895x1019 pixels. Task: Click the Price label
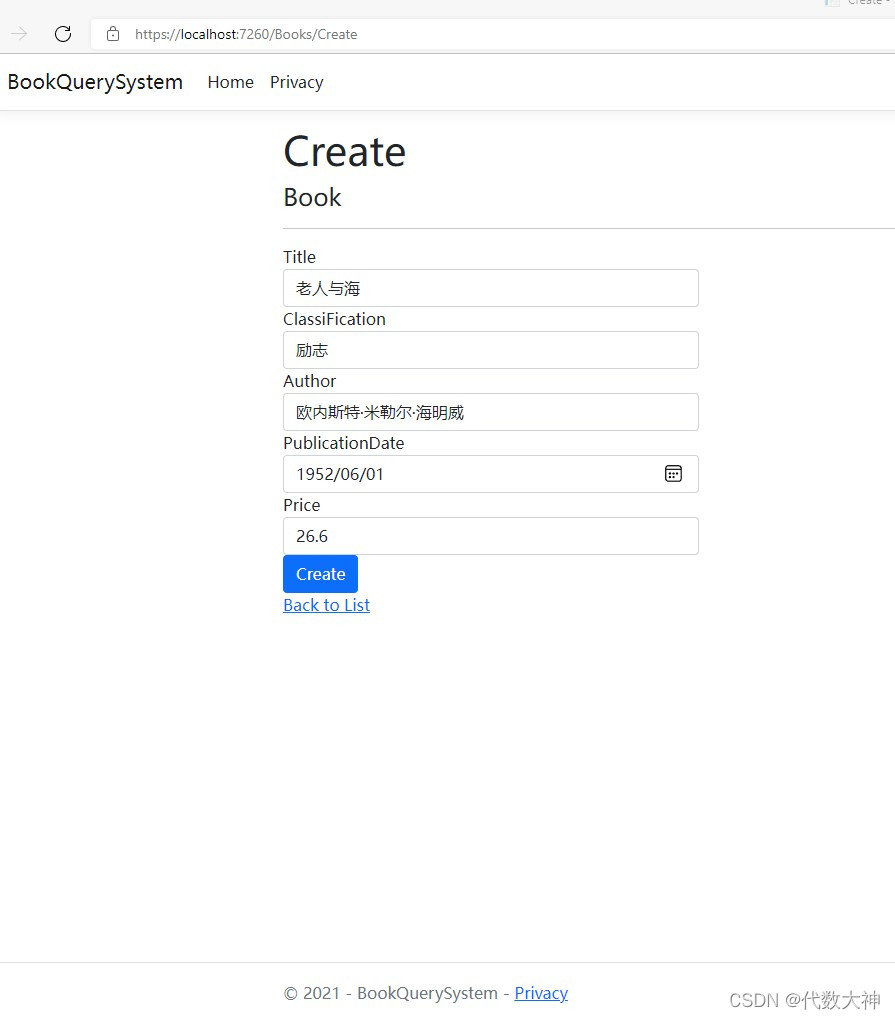coord(302,505)
